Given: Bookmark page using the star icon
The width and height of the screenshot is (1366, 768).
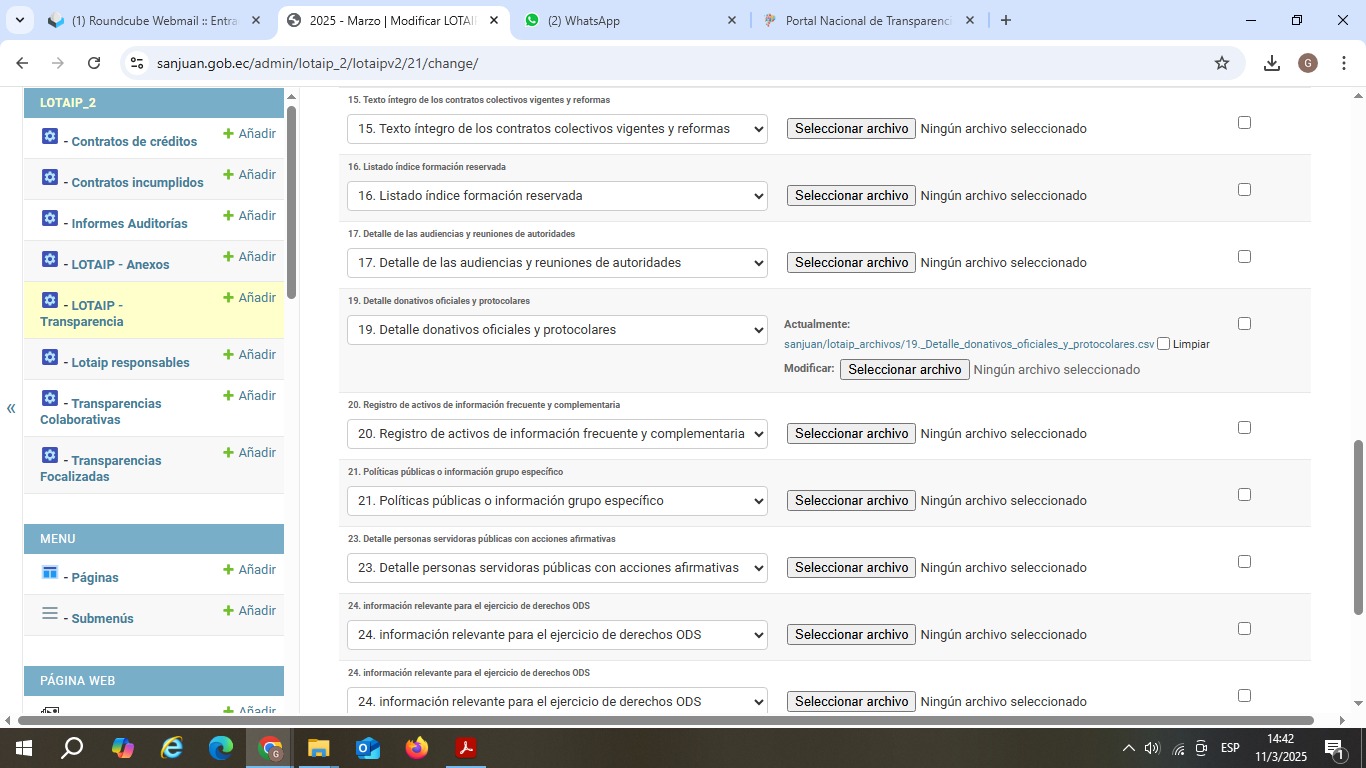Looking at the screenshot, I should pyautogui.click(x=1222, y=63).
